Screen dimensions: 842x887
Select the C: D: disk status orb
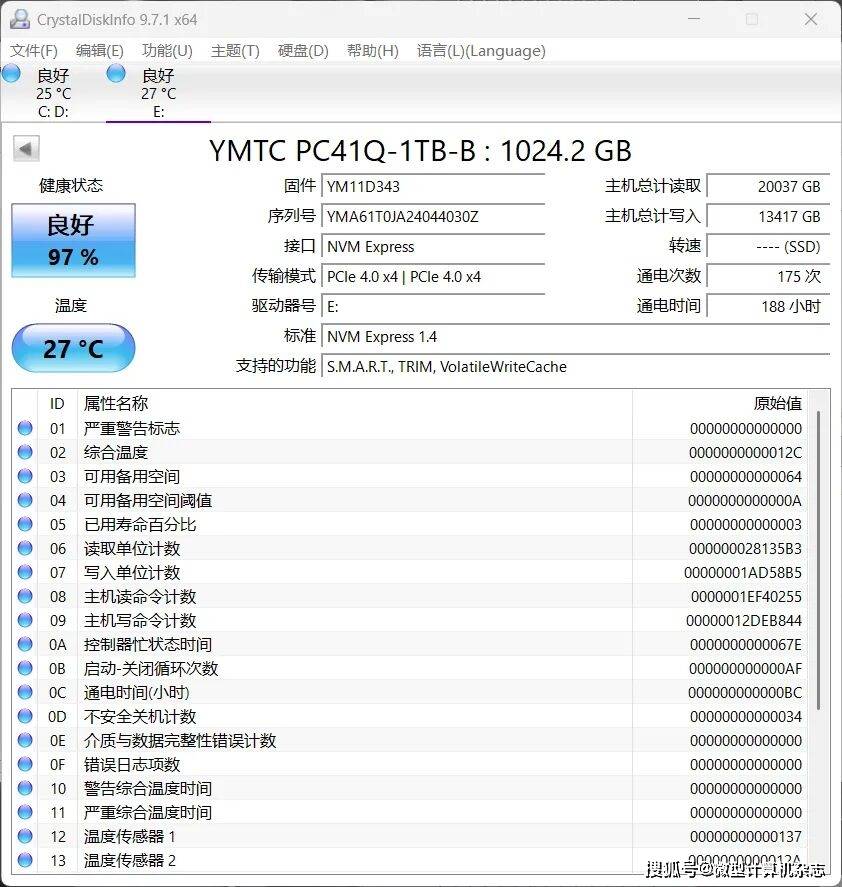pyautogui.click(x=12, y=73)
